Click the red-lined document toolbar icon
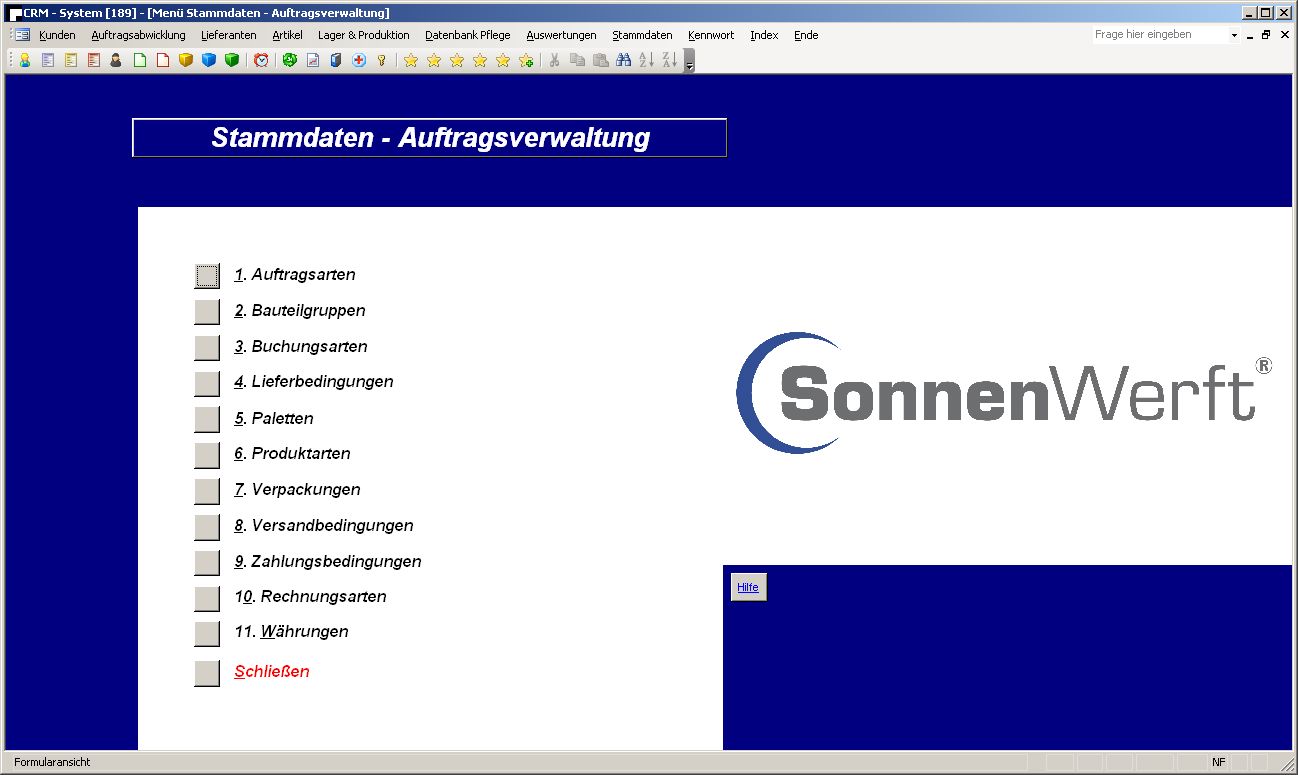This screenshot has width=1298, height=775. [94, 60]
